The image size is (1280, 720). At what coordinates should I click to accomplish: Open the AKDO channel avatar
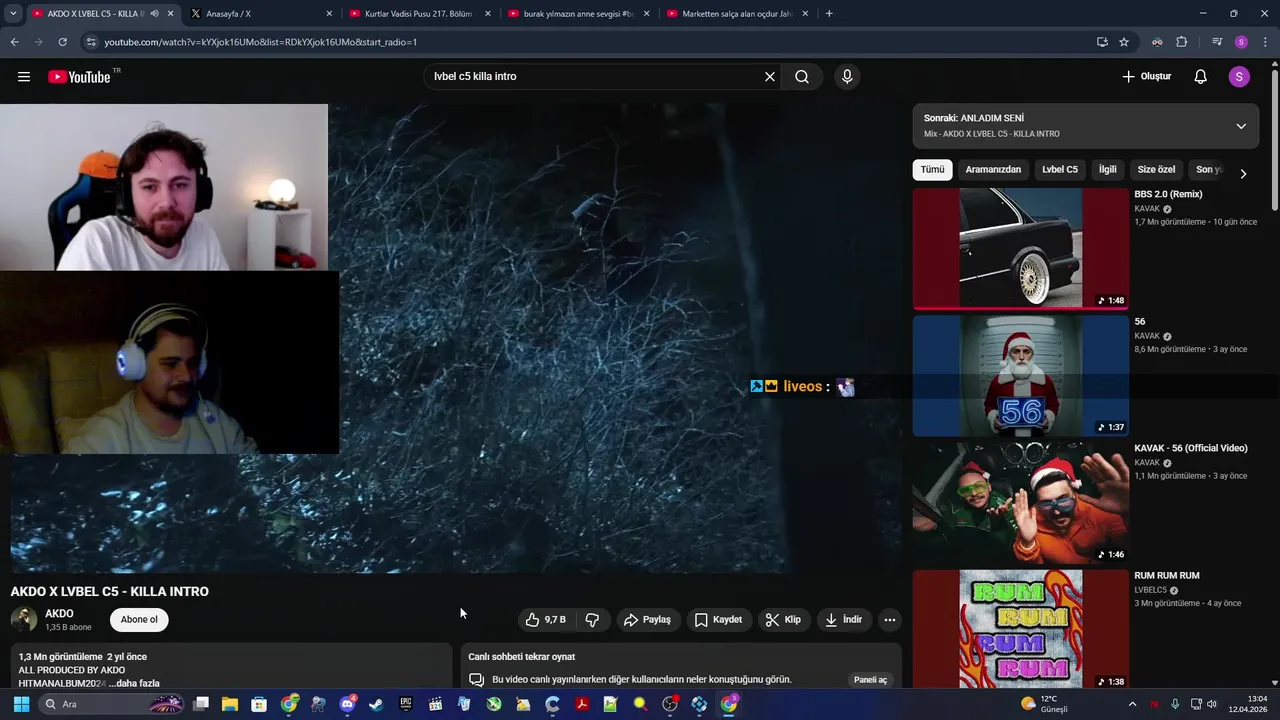coord(24,620)
